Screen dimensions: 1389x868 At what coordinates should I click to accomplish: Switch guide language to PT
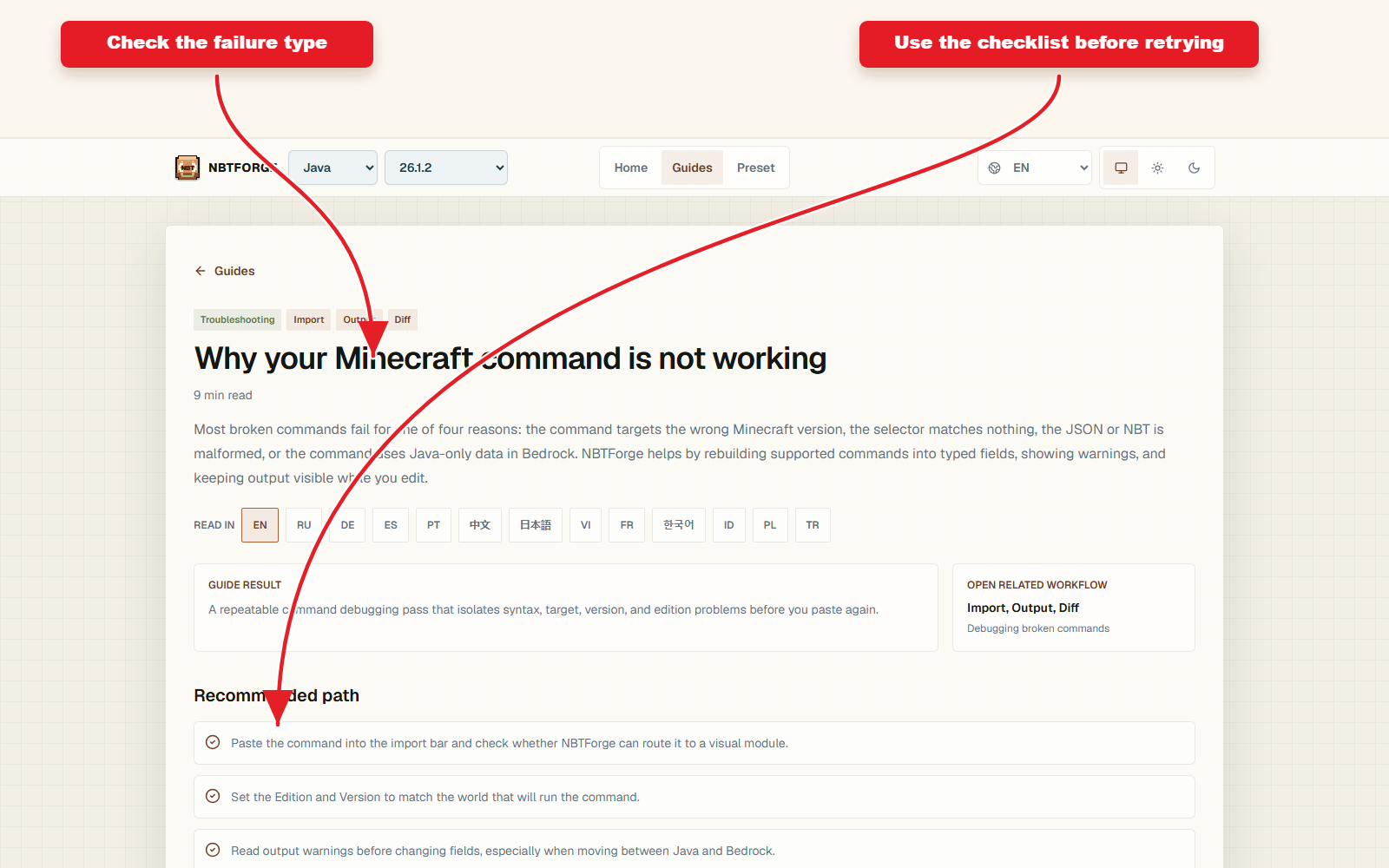(x=433, y=525)
